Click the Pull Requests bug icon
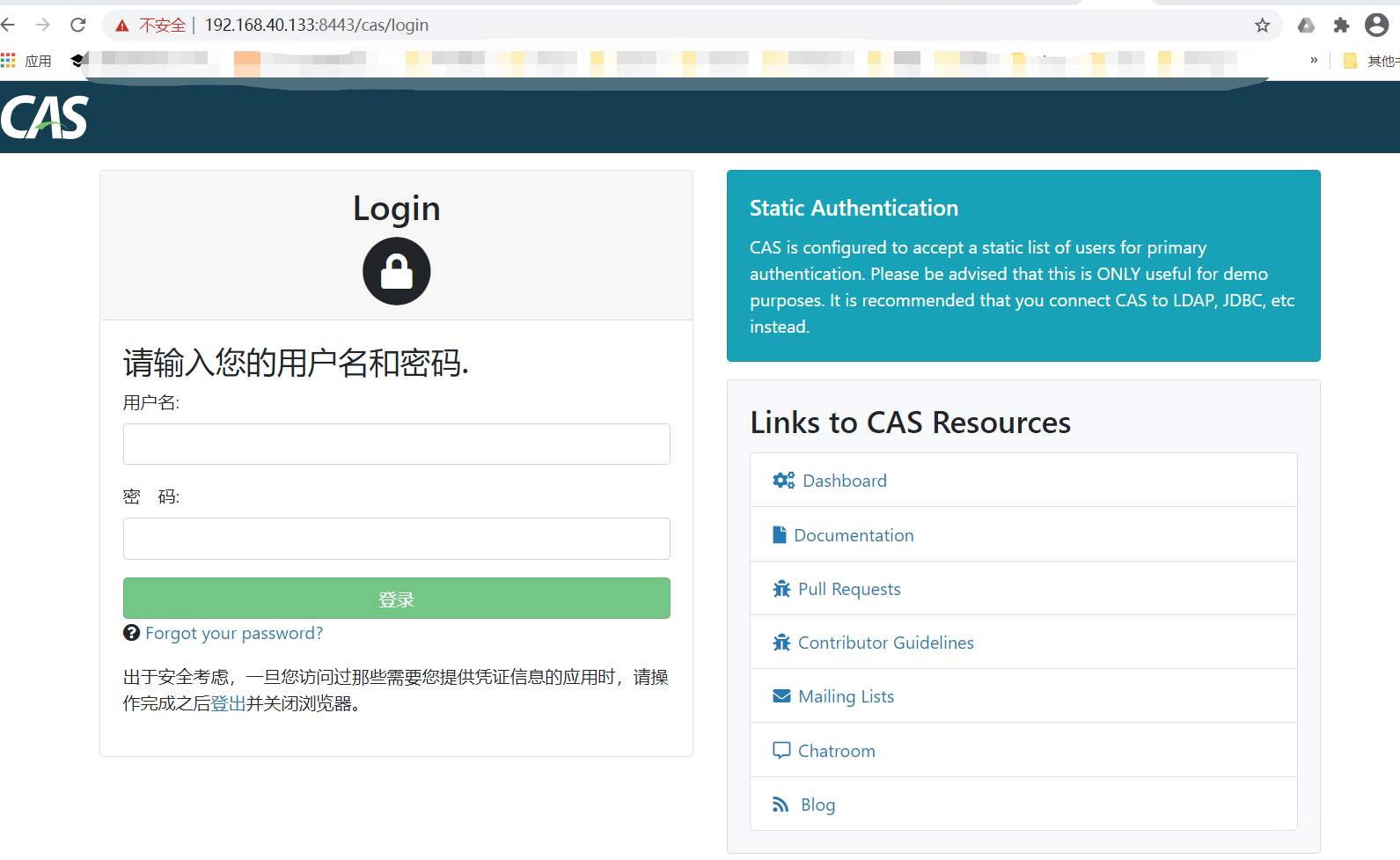Viewport: 1400px width, 860px height. (x=781, y=588)
